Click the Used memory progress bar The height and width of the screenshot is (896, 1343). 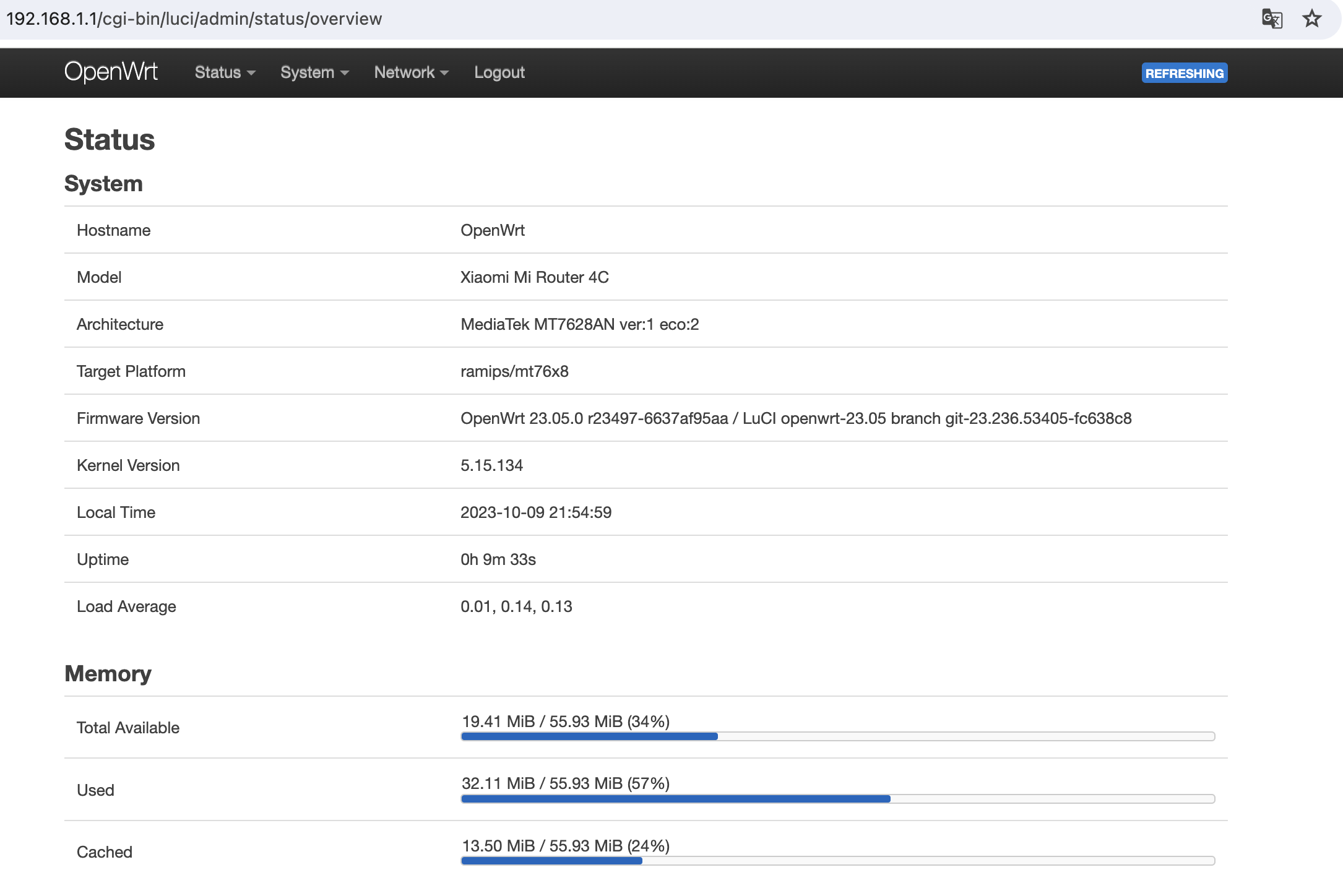click(838, 799)
